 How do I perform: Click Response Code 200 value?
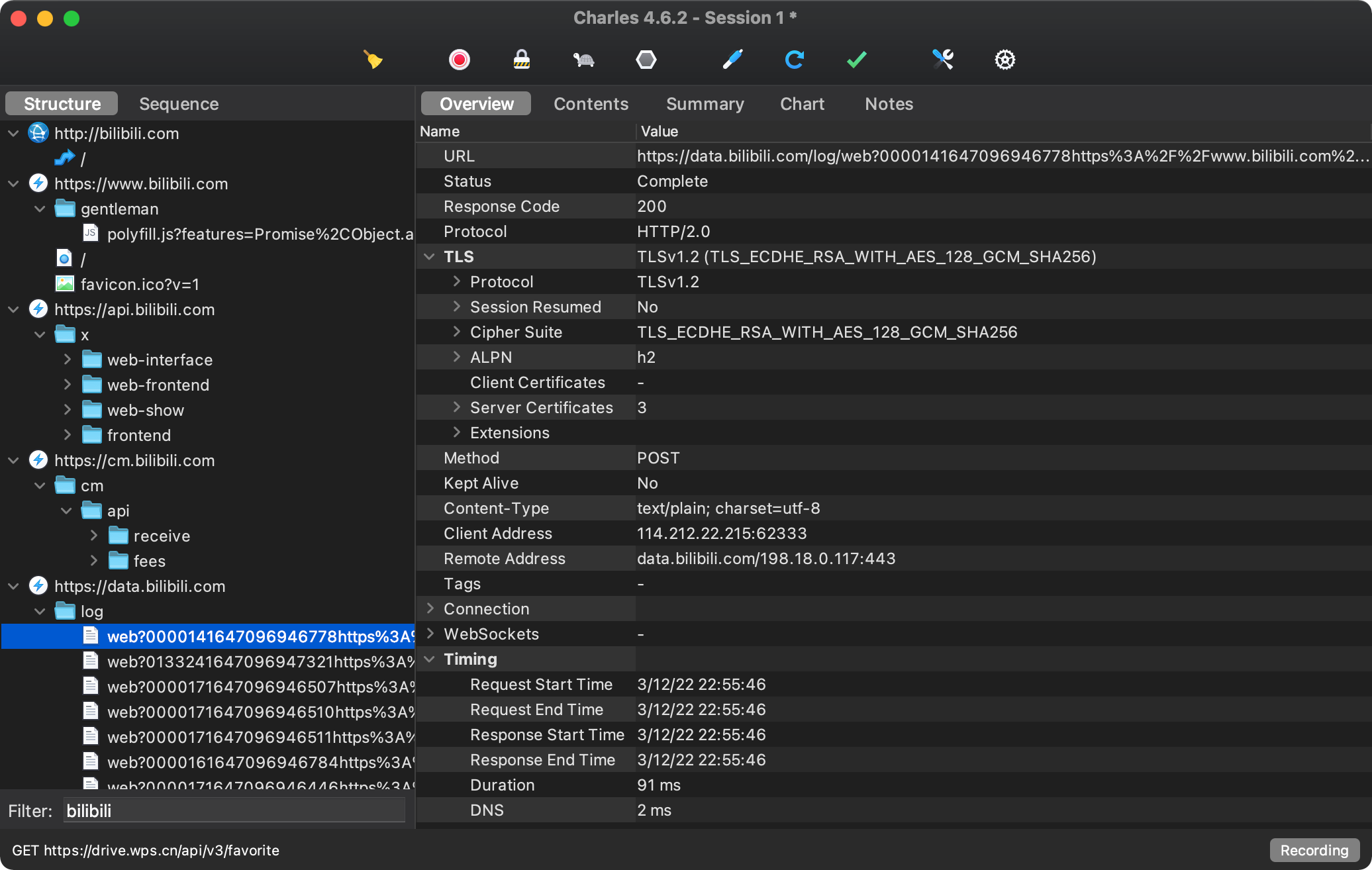[652, 206]
